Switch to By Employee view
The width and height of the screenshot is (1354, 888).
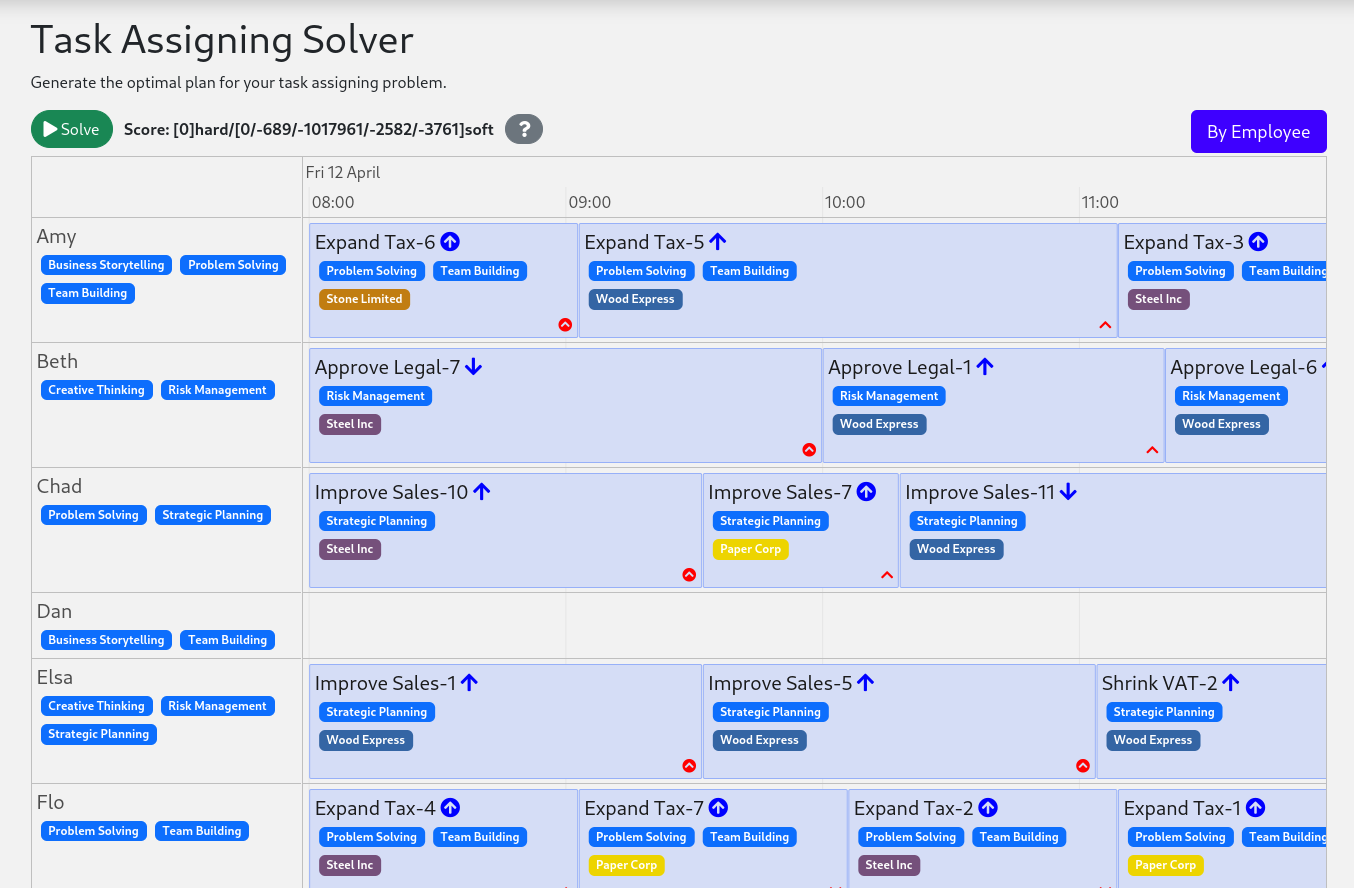(x=1258, y=131)
